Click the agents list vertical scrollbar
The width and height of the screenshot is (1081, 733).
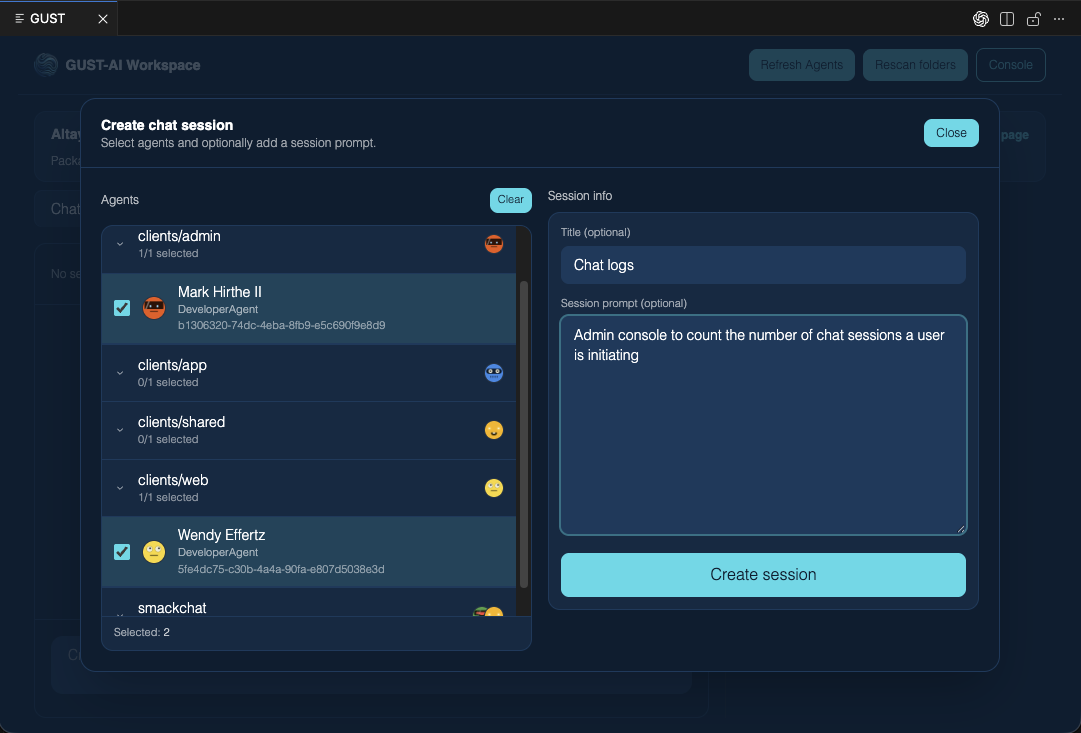(x=523, y=430)
